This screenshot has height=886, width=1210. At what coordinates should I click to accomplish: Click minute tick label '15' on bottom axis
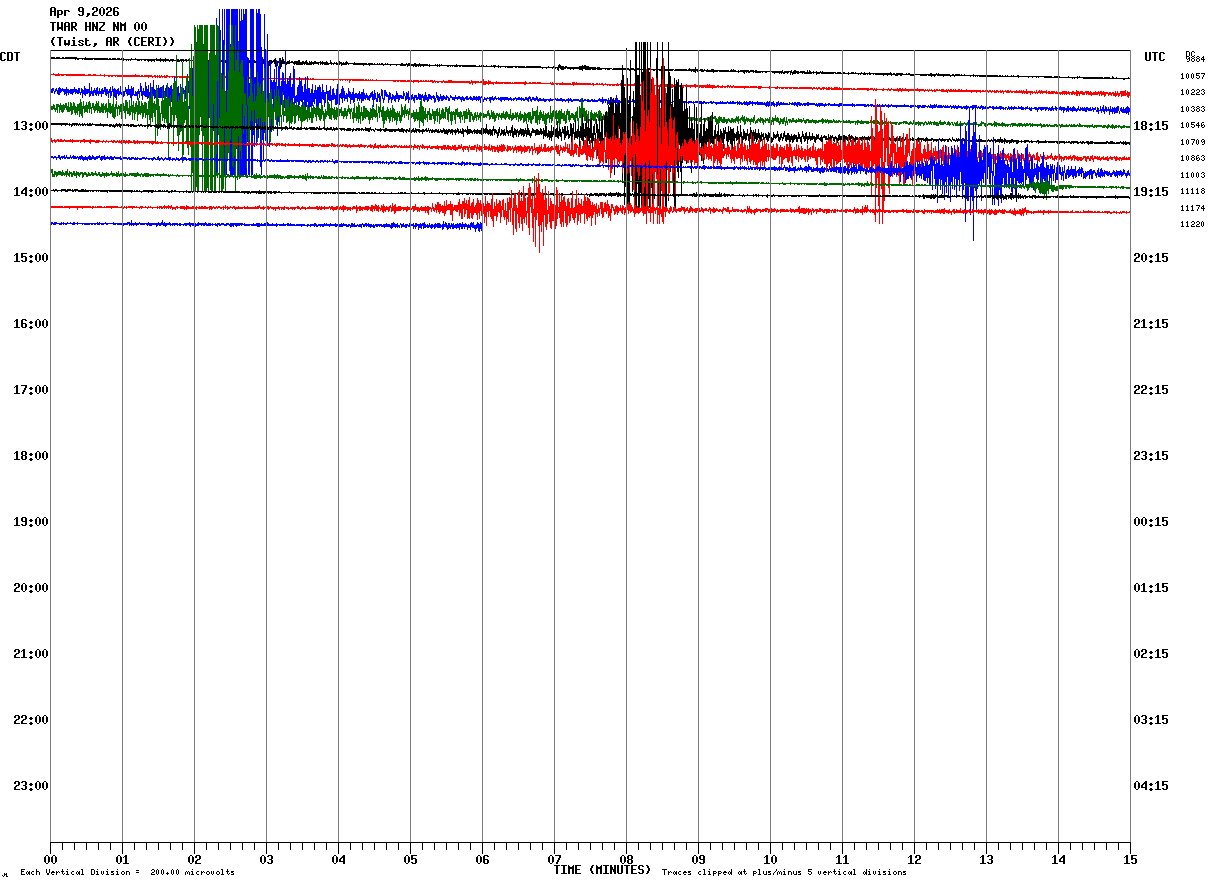point(1130,859)
